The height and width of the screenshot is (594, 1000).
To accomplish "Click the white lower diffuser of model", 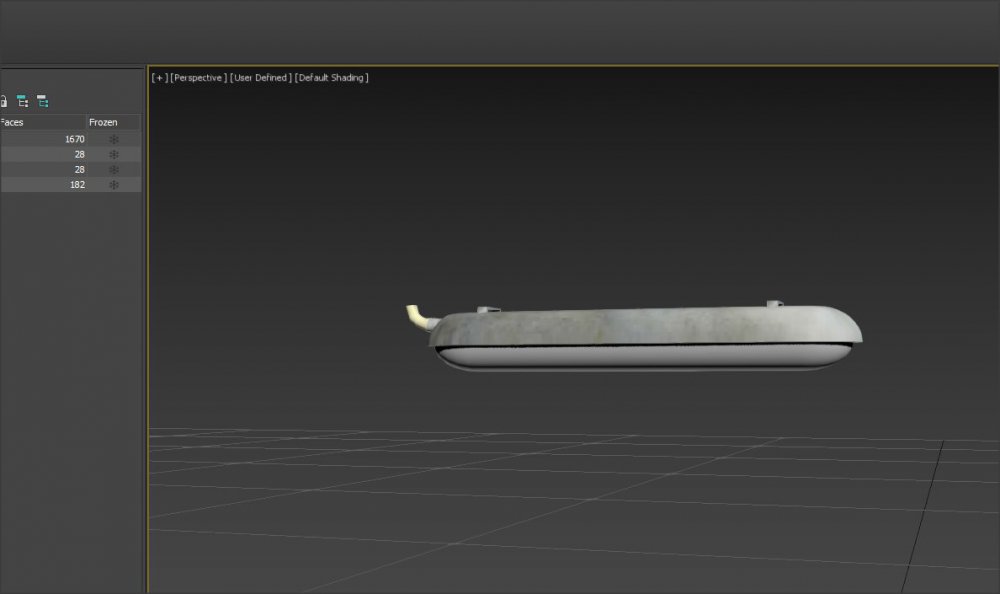I will coord(640,357).
